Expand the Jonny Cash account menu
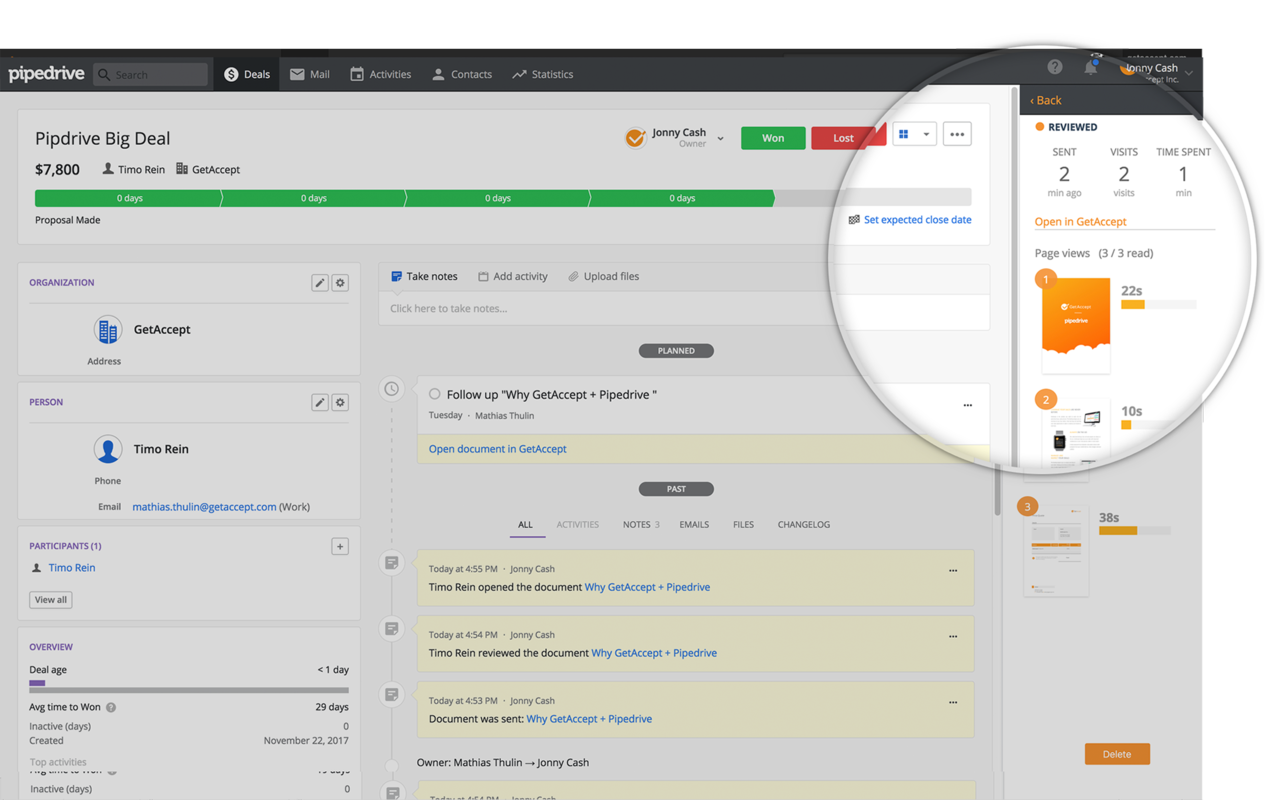 click(1189, 73)
